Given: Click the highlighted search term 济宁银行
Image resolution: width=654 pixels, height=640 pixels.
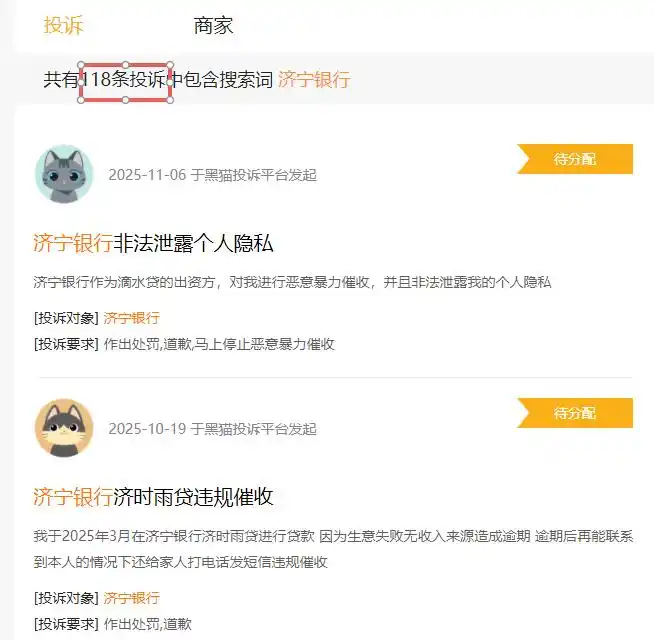Looking at the screenshot, I should coord(314,79).
